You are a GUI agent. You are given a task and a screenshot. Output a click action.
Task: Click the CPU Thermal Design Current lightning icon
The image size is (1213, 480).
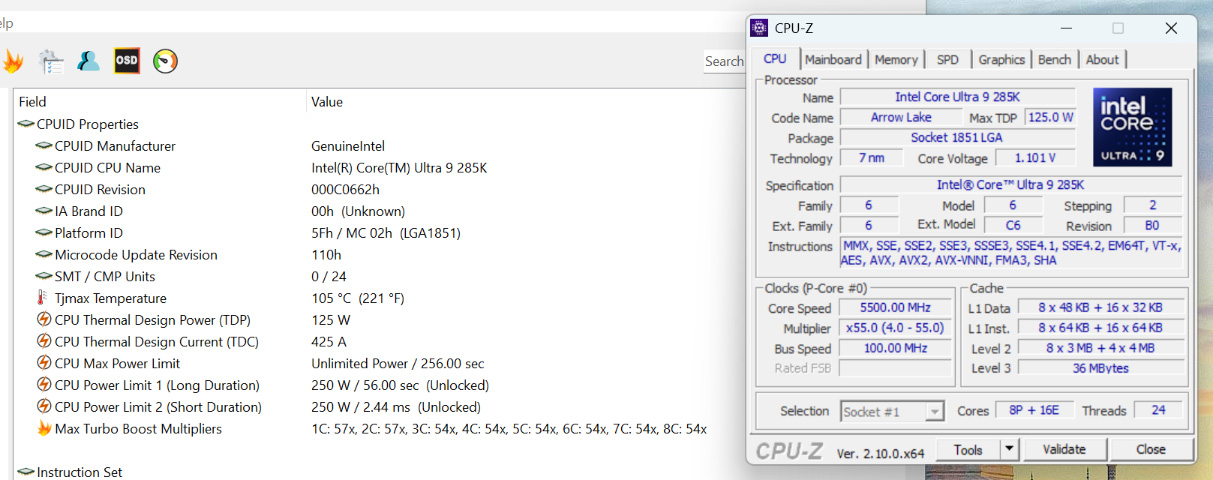tap(44, 342)
